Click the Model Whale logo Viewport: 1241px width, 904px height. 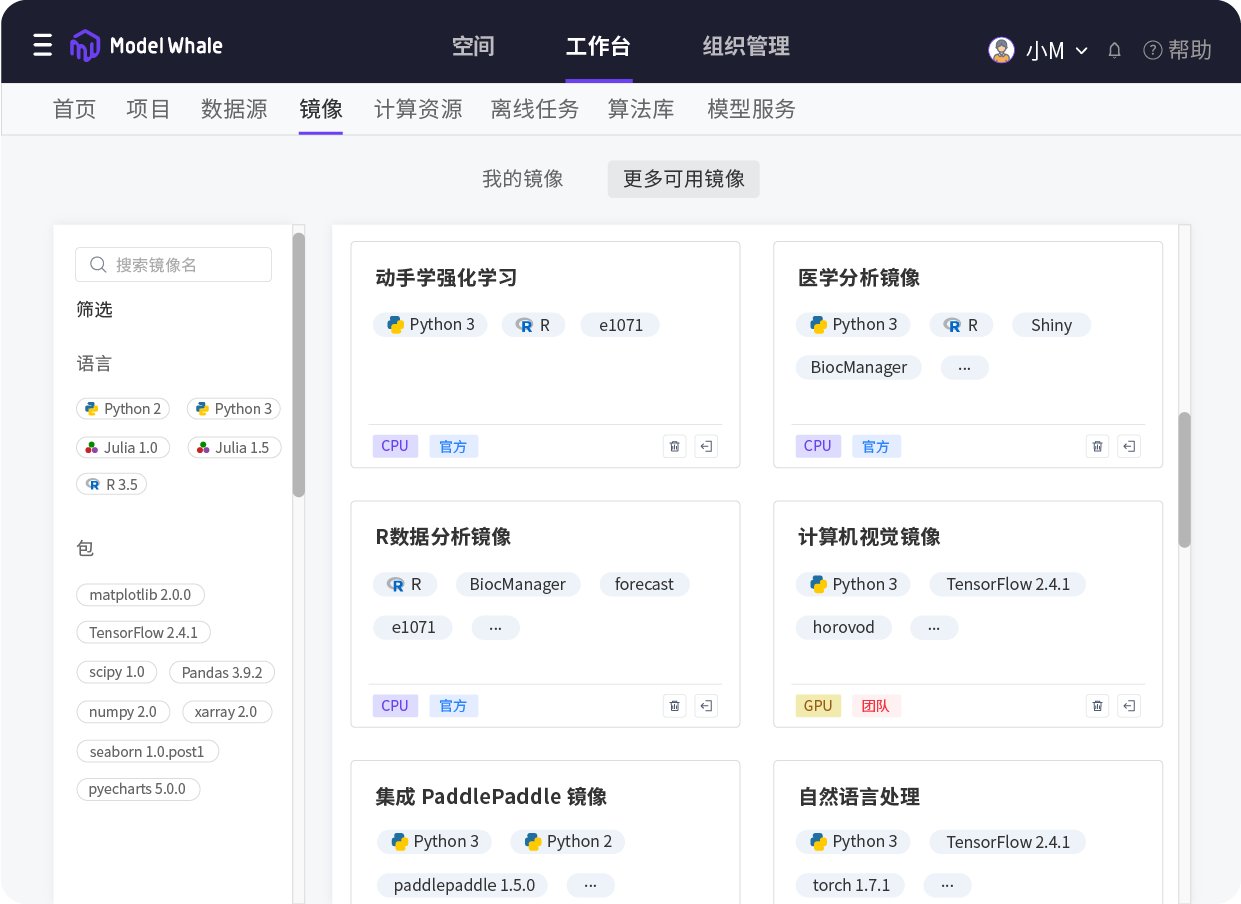[146, 46]
